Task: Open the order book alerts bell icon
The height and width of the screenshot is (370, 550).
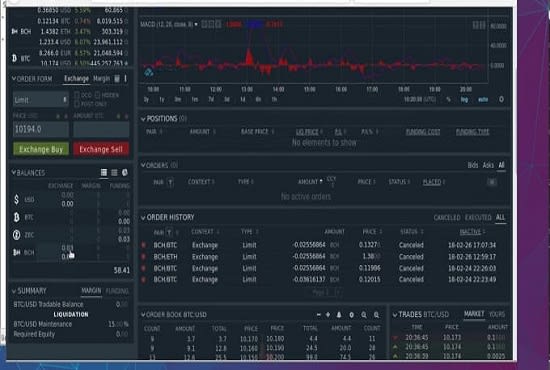Action: tap(339, 315)
